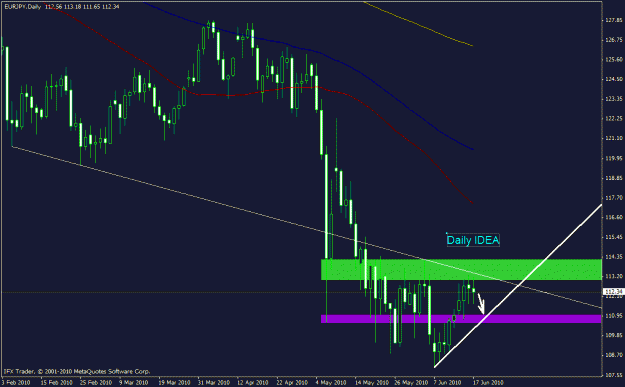625x387 pixels.
Task: Click the 116.60 price axis label
Action: pos(614,217)
